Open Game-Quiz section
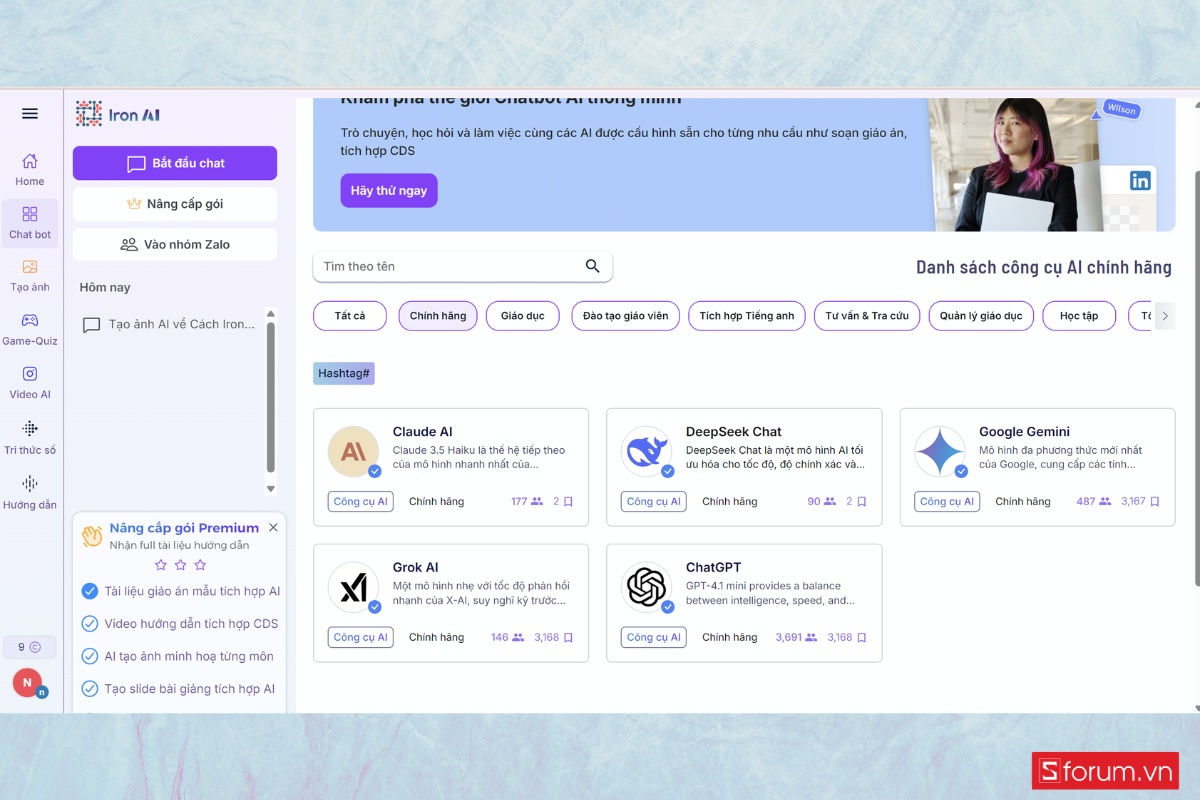The width and height of the screenshot is (1200, 800). (x=30, y=330)
